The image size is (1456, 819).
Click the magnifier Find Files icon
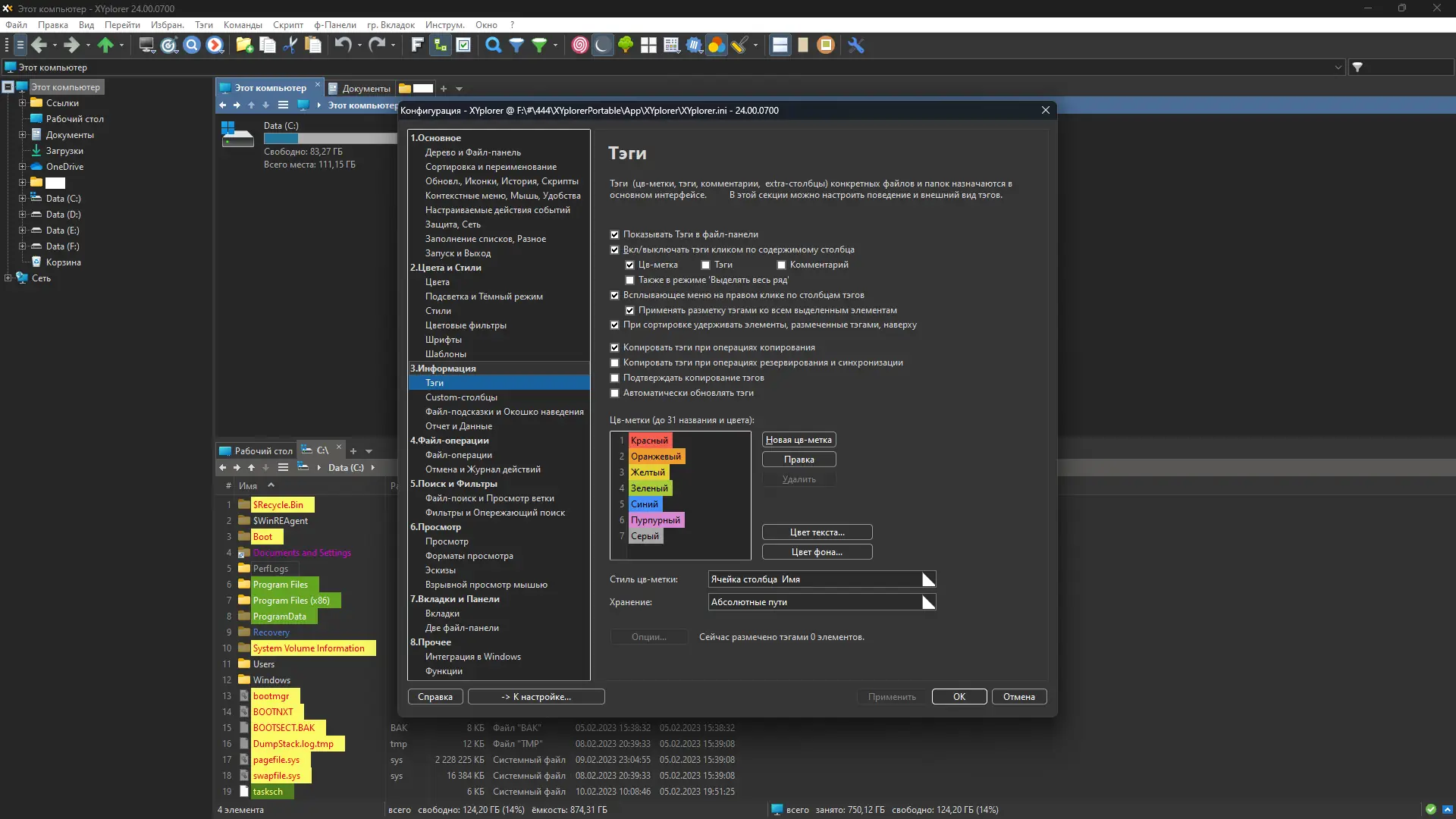coord(493,45)
